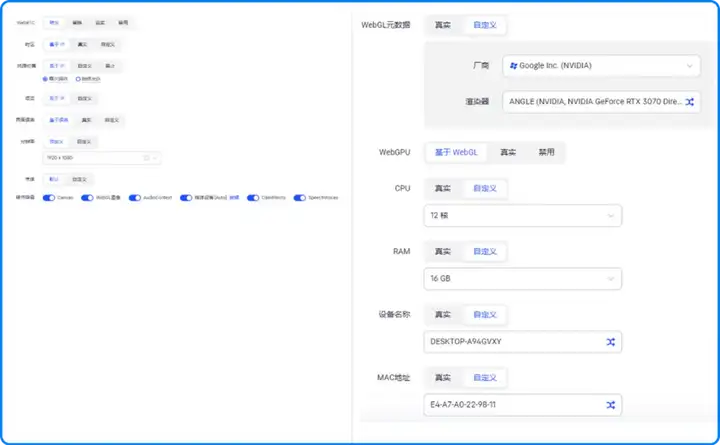Viewport: 720px width, 445px height.
Task: Toggle the Canvas switch
Action: 48,198
